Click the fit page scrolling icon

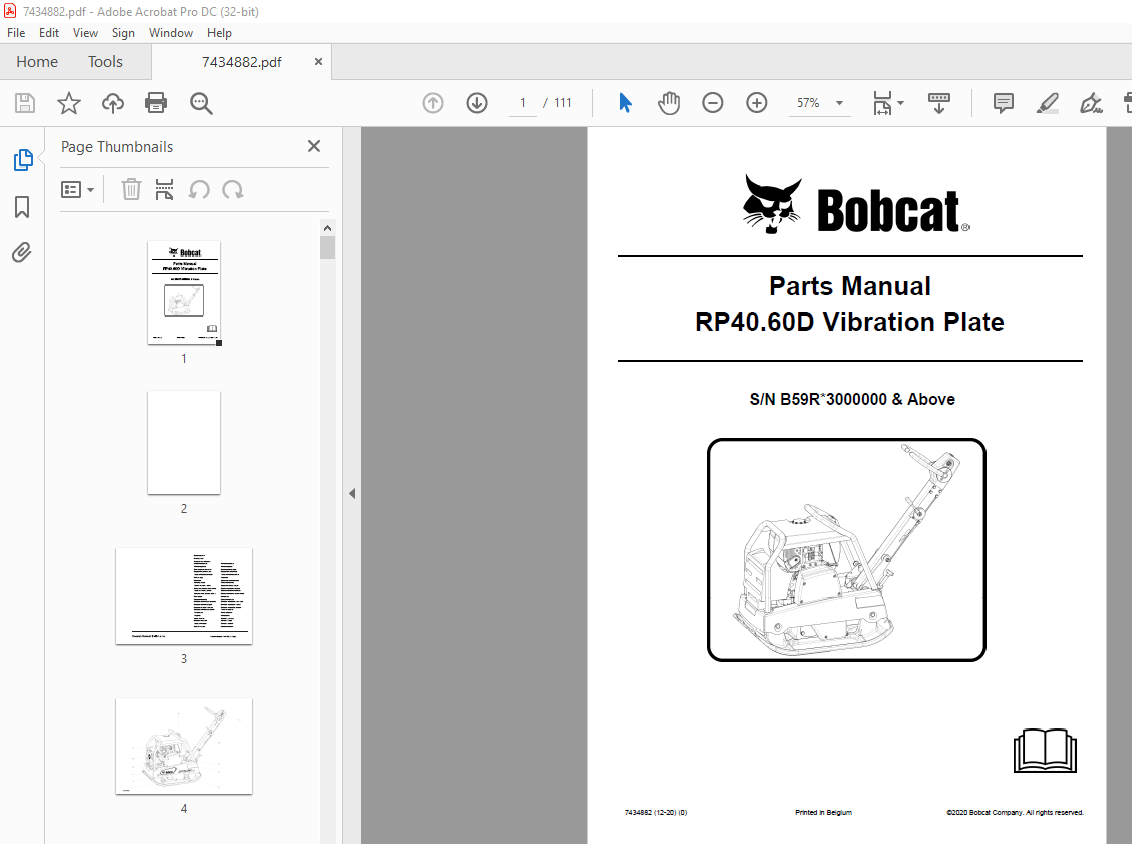point(882,103)
